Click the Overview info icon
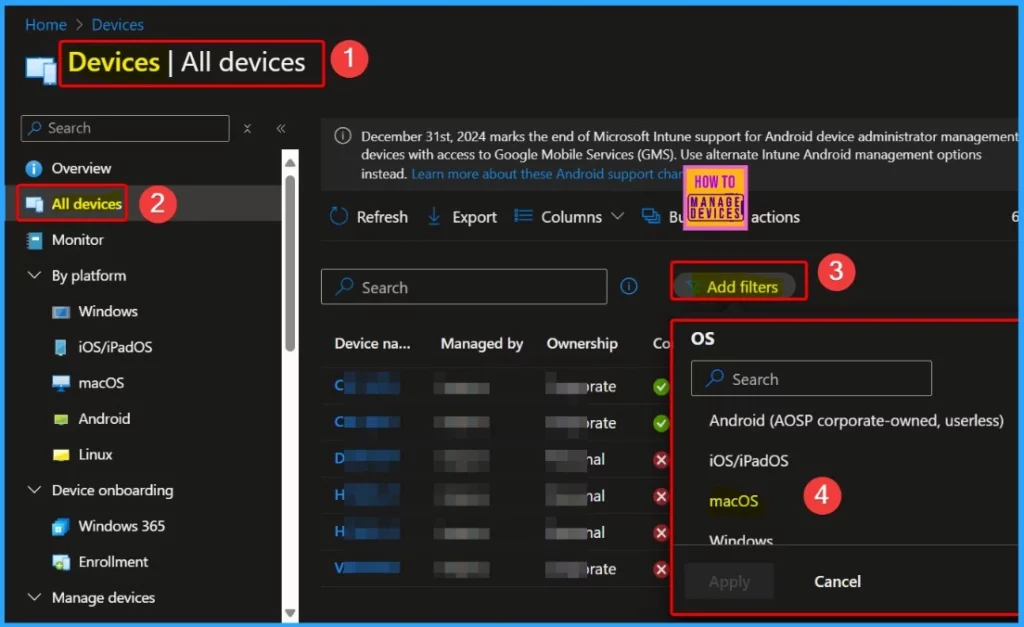 (x=34, y=169)
